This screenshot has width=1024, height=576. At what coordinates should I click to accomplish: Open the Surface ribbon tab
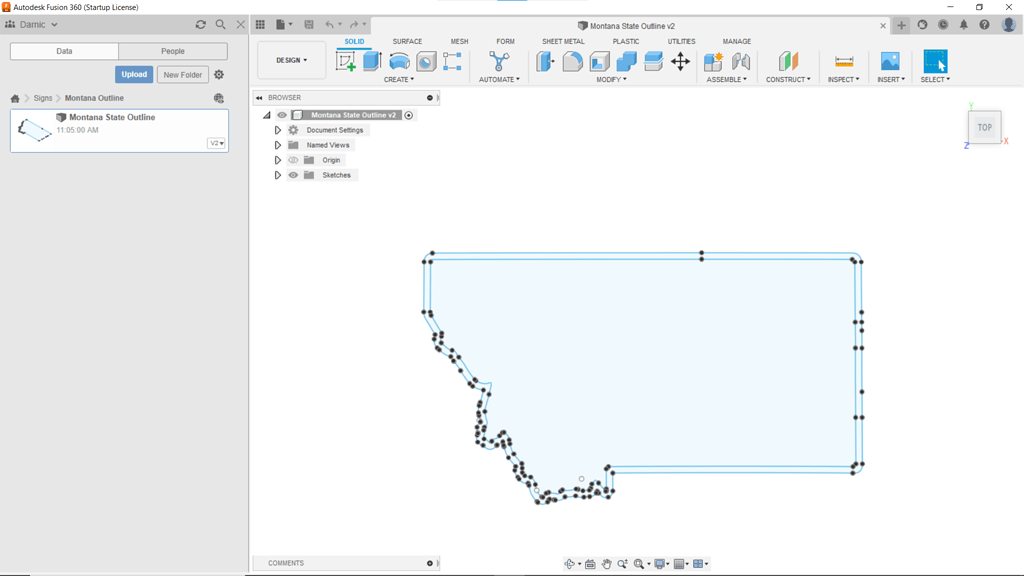point(406,41)
